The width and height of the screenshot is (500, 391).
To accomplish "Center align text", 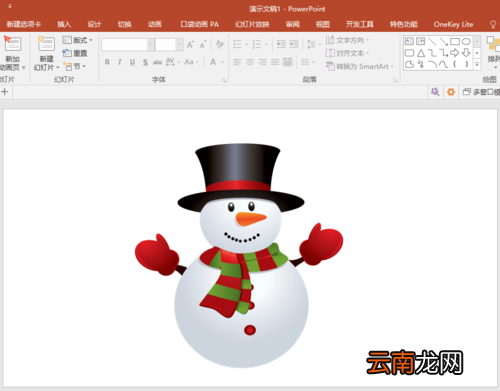I will (250, 62).
